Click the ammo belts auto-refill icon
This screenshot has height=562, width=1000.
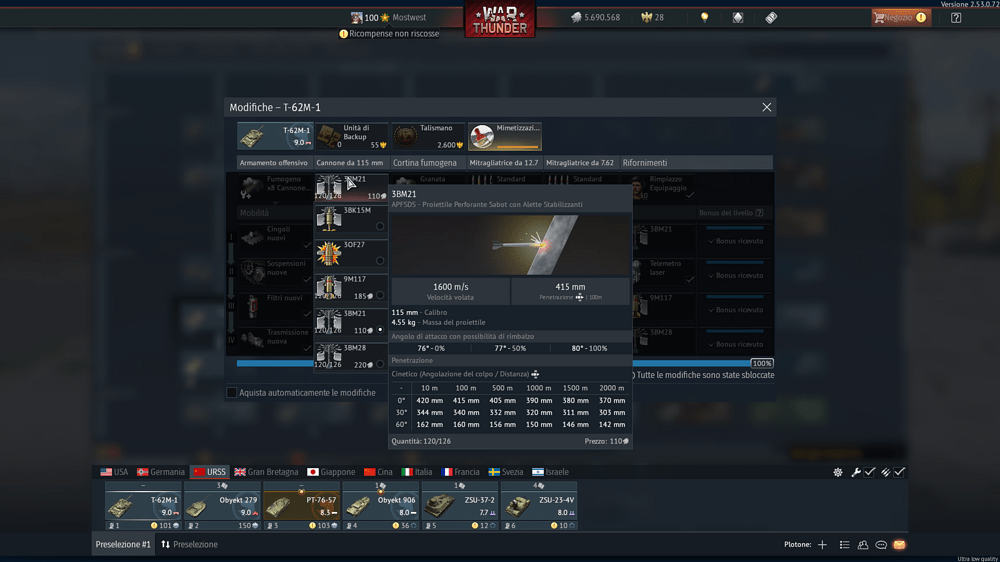click(x=885, y=472)
